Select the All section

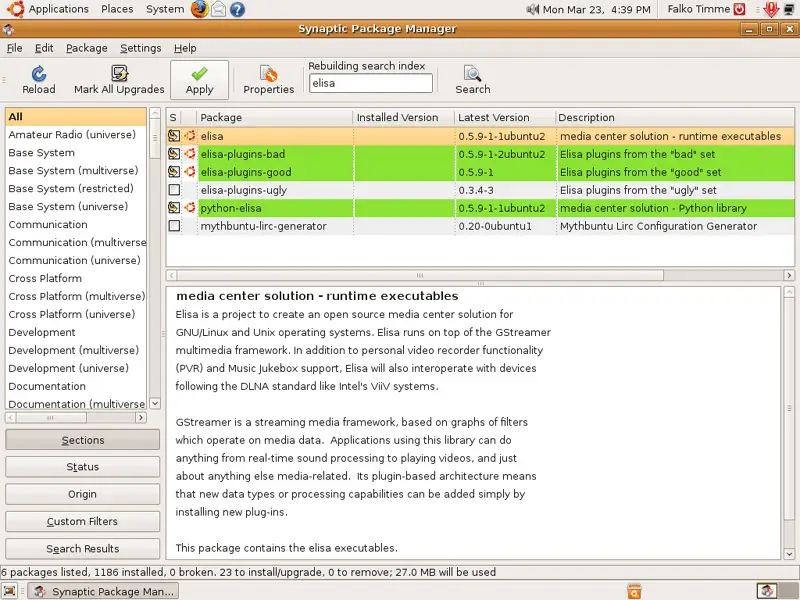pyautogui.click(x=76, y=116)
